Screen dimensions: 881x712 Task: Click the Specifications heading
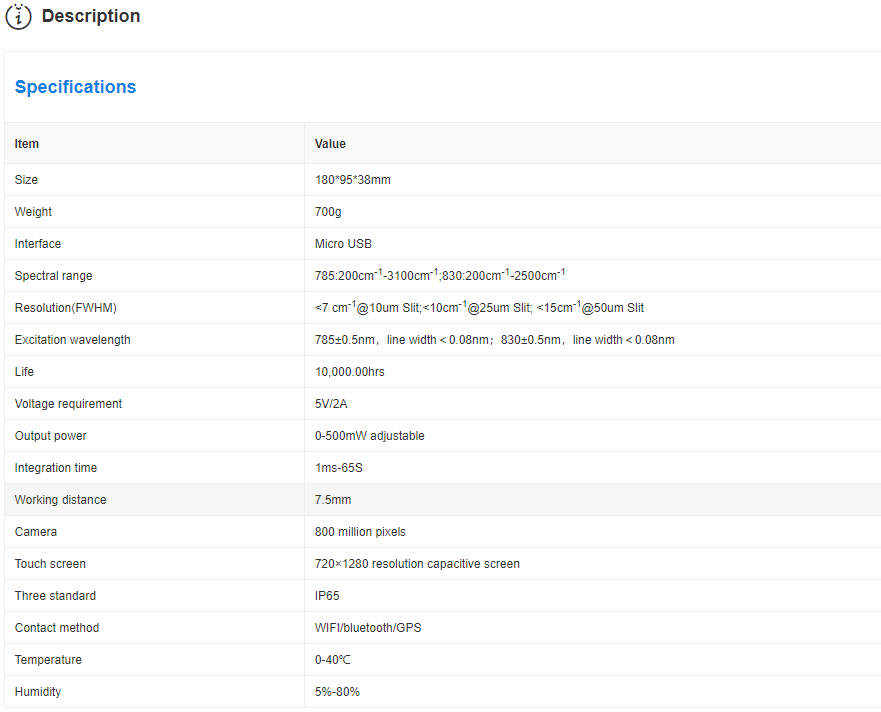75,87
